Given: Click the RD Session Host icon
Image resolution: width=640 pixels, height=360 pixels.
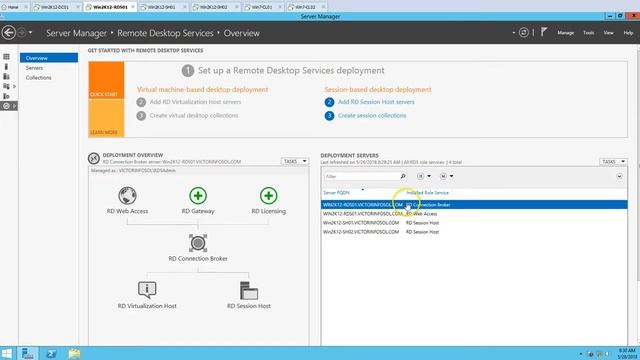Looking at the screenshot, I should pyautogui.click(x=249, y=290).
